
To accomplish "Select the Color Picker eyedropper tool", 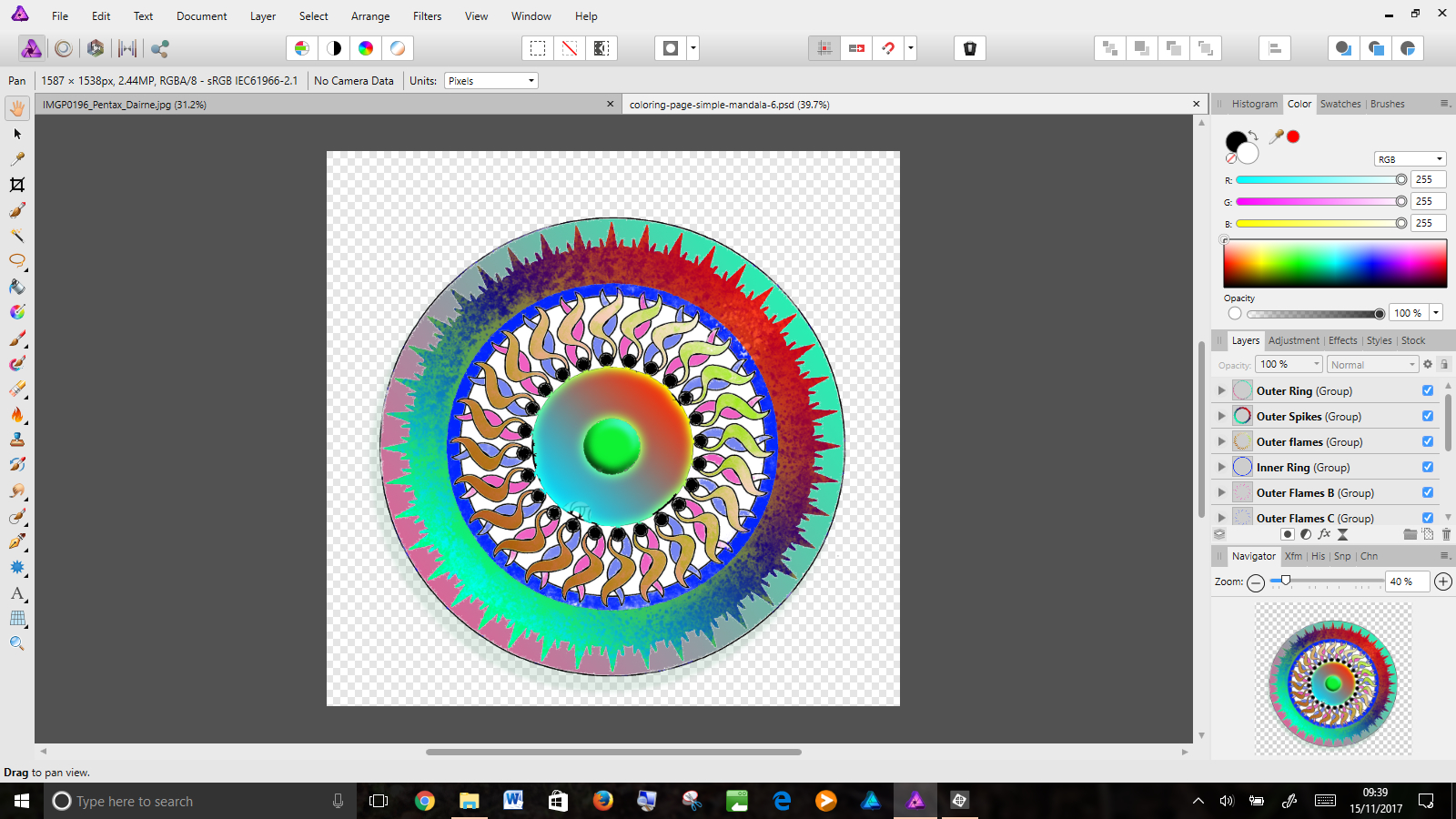I will point(17,159).
